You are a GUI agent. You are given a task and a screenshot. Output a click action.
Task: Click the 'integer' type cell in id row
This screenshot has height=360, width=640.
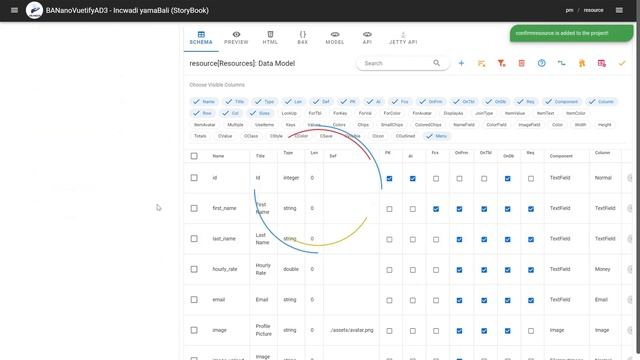(291, 178)
